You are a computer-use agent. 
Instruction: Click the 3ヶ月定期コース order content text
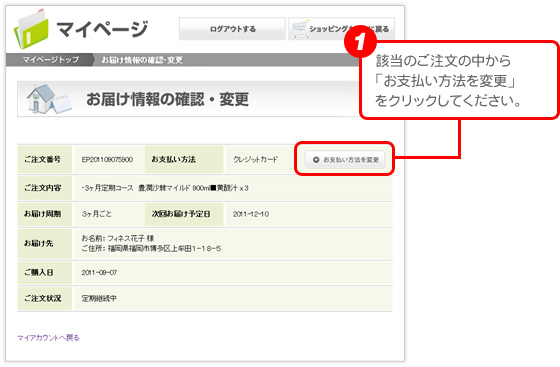pos(165,188)
